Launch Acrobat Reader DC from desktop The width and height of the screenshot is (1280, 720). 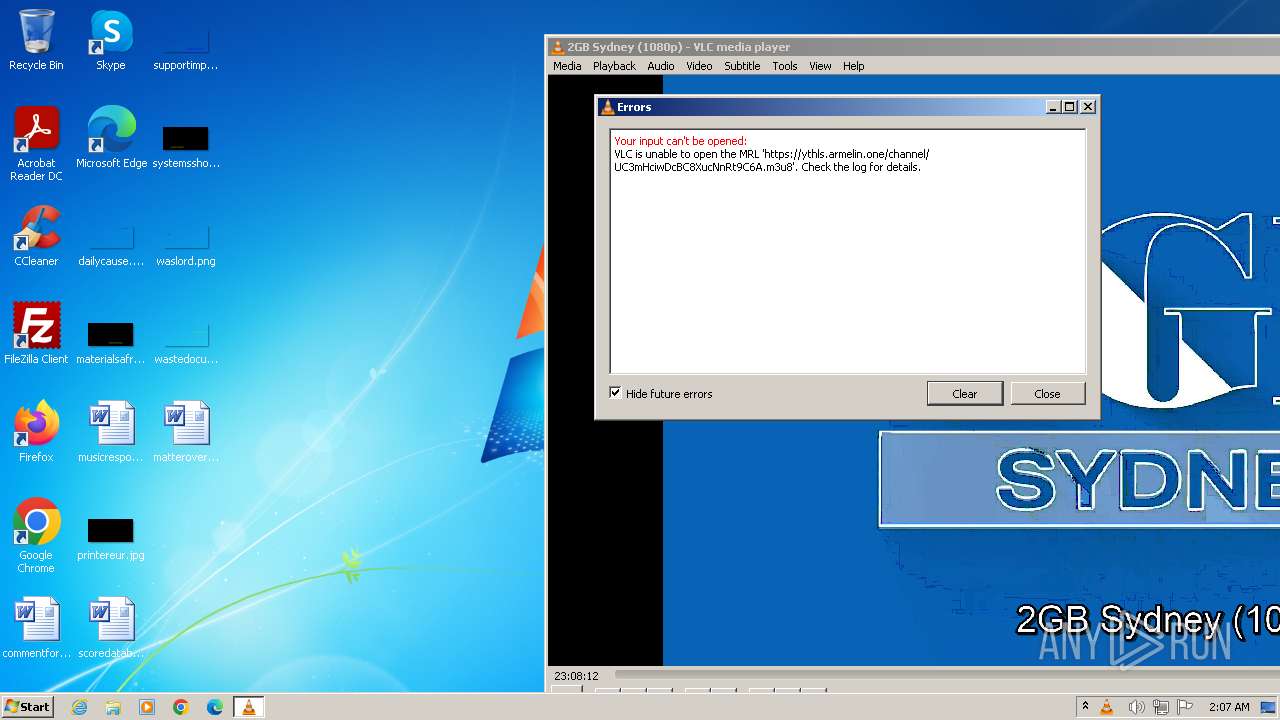[x=36, y=144]
